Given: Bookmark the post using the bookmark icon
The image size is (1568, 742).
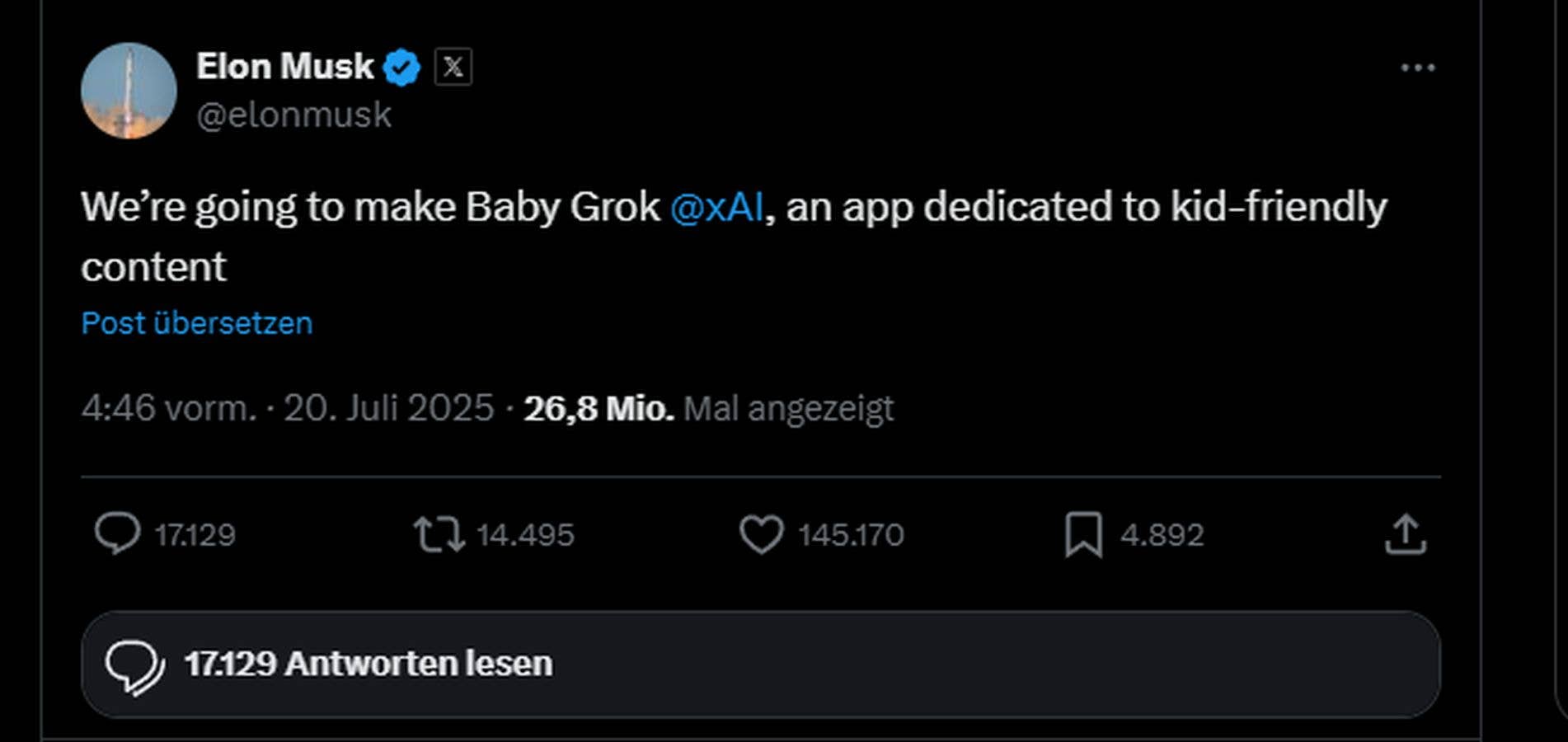Looking at the screenshot, I should tap(1085, 535).
